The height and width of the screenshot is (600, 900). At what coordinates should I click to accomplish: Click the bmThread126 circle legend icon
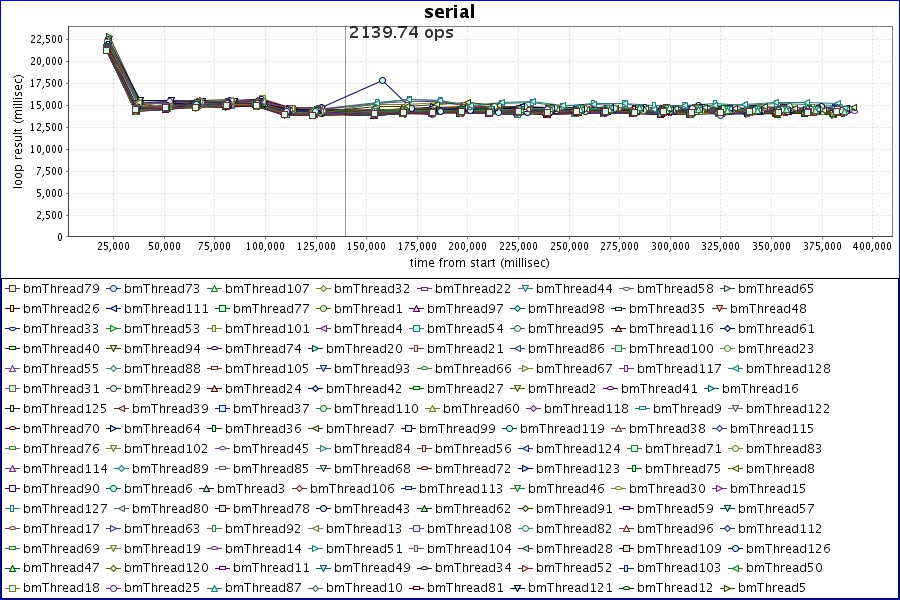[736, 549]
